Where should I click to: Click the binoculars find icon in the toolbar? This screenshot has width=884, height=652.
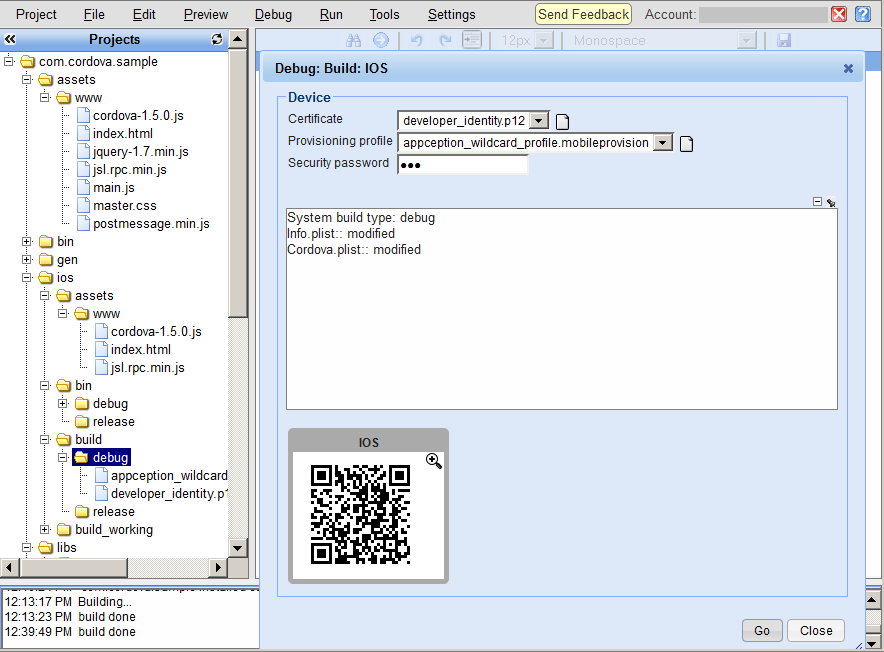pos(353,41)
